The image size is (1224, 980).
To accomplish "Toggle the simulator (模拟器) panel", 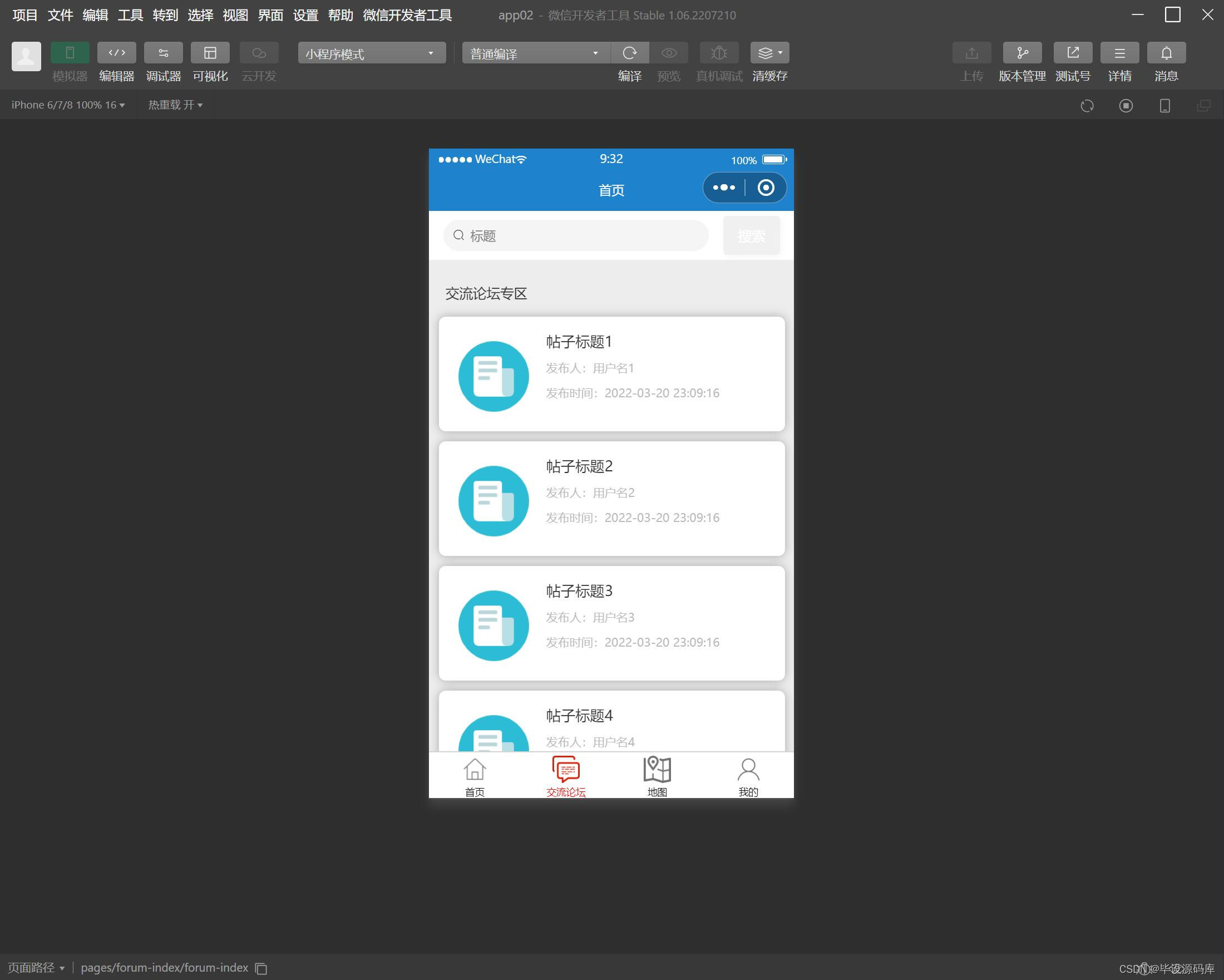I will point(70,53).
